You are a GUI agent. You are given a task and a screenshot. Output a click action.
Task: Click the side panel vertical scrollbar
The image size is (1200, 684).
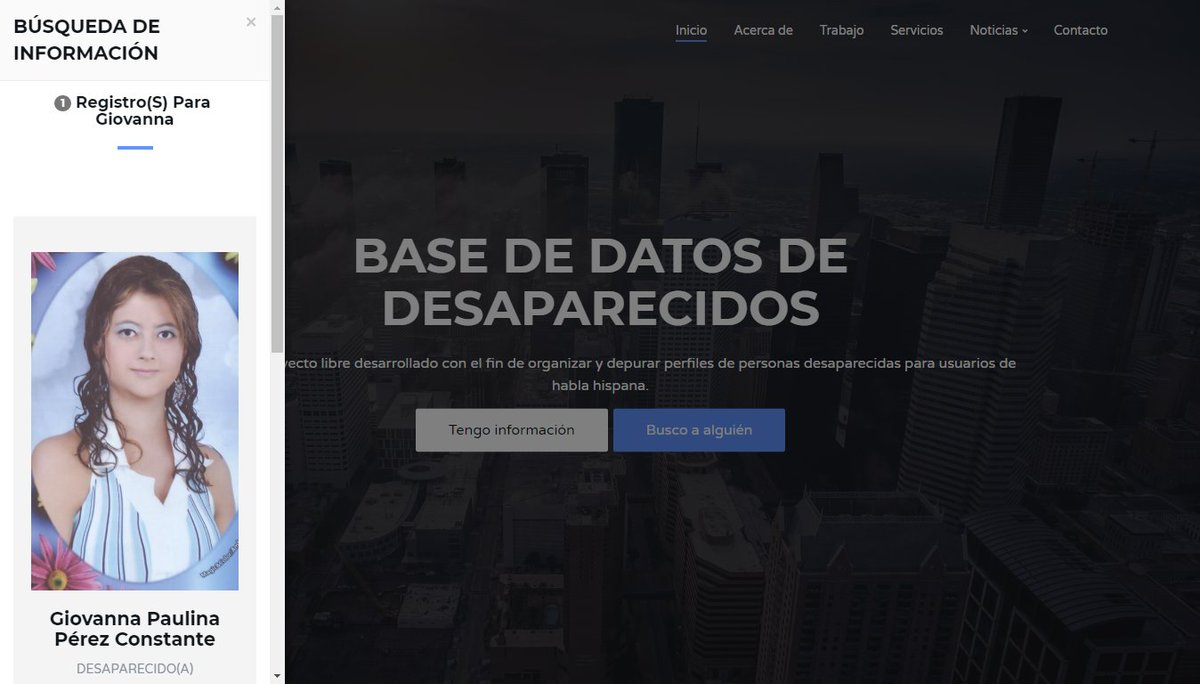277,185
